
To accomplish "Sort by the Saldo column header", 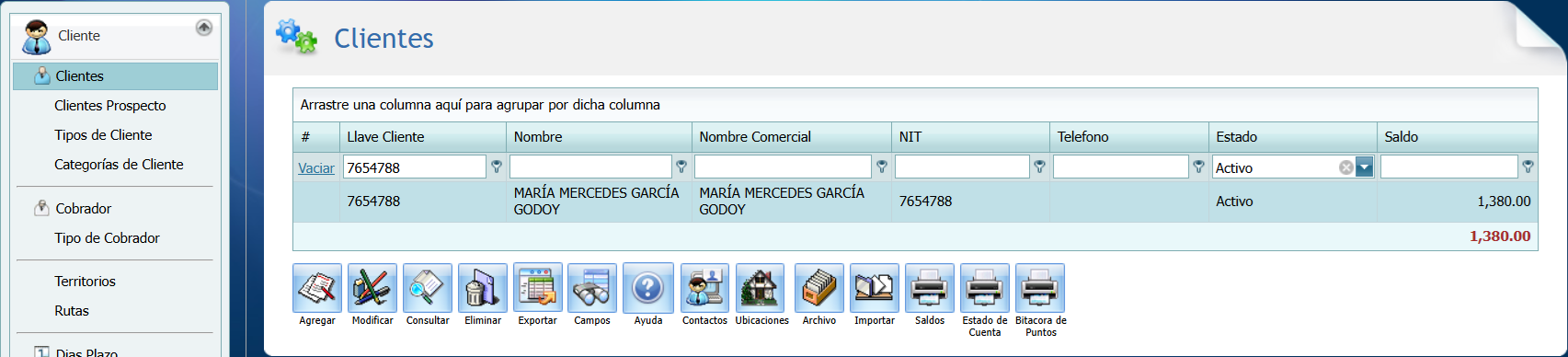I will point(1458,137).
